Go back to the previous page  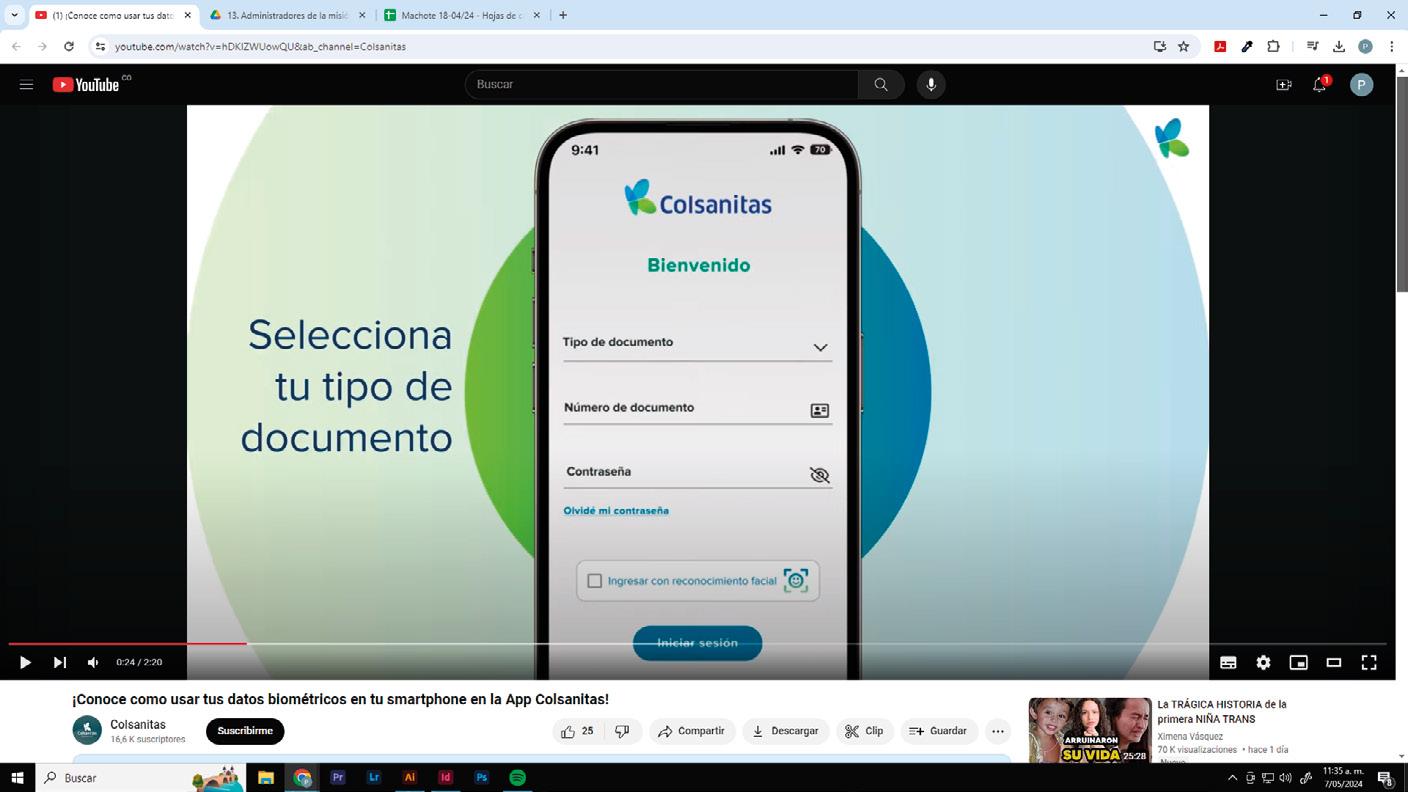(16, 46)
